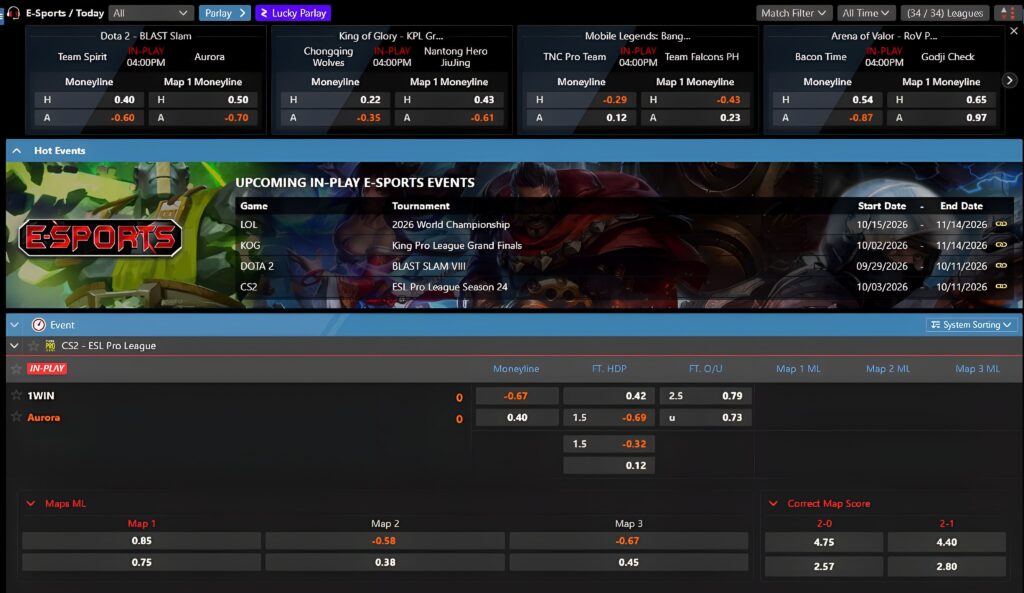Select 2-0 correct score odds 4.75
The image size is (1024, 593).
(x=824, y=542)
